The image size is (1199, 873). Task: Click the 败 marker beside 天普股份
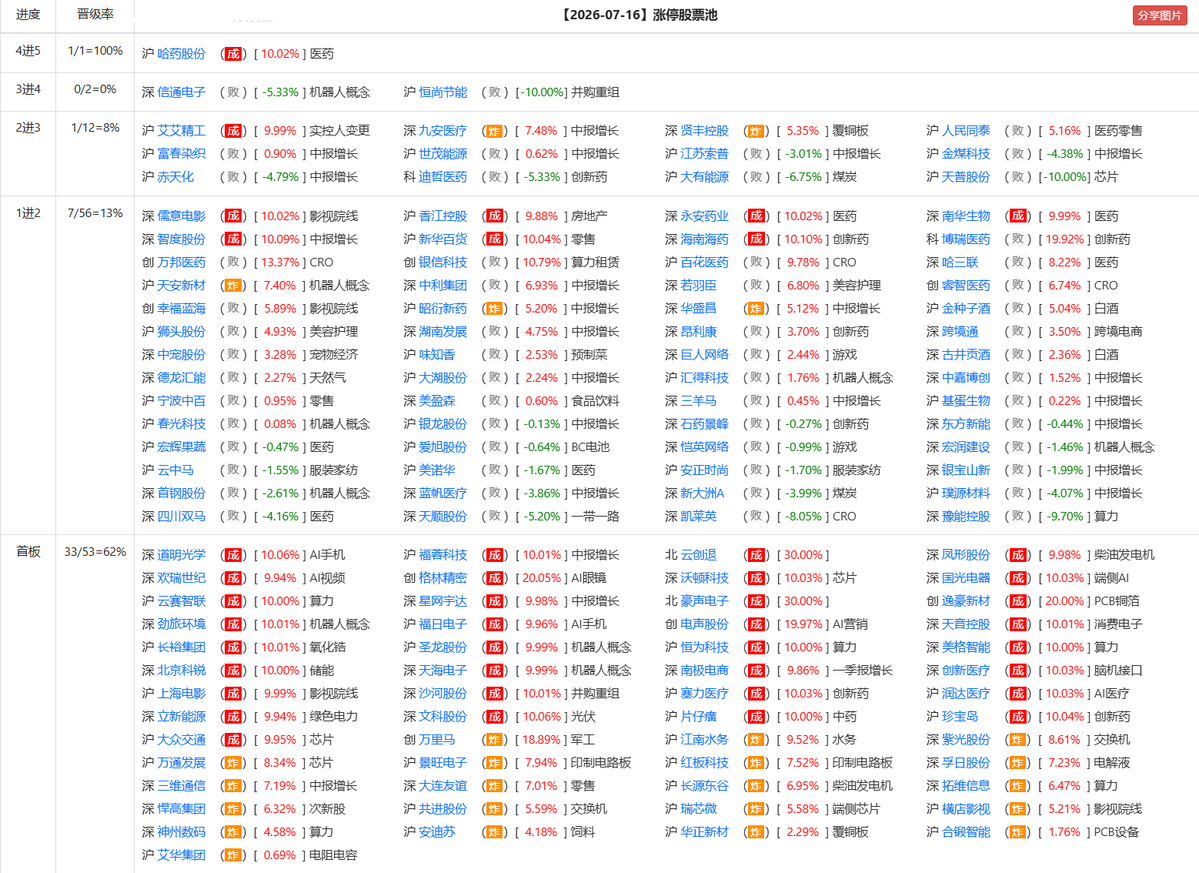pyautogui.click(x=1018, y=177)
